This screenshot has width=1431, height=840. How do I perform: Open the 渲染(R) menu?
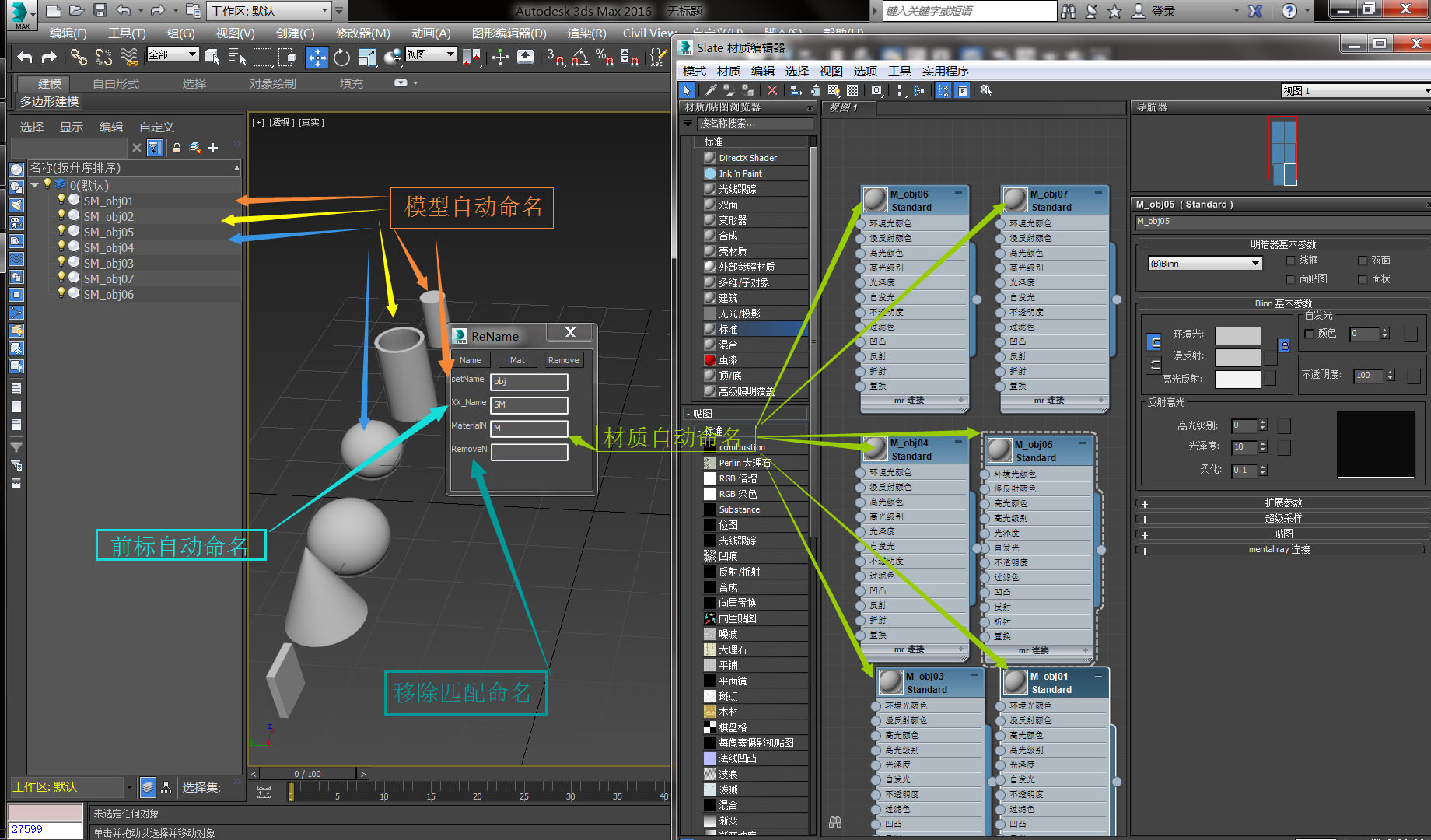[x=586, y=33]
